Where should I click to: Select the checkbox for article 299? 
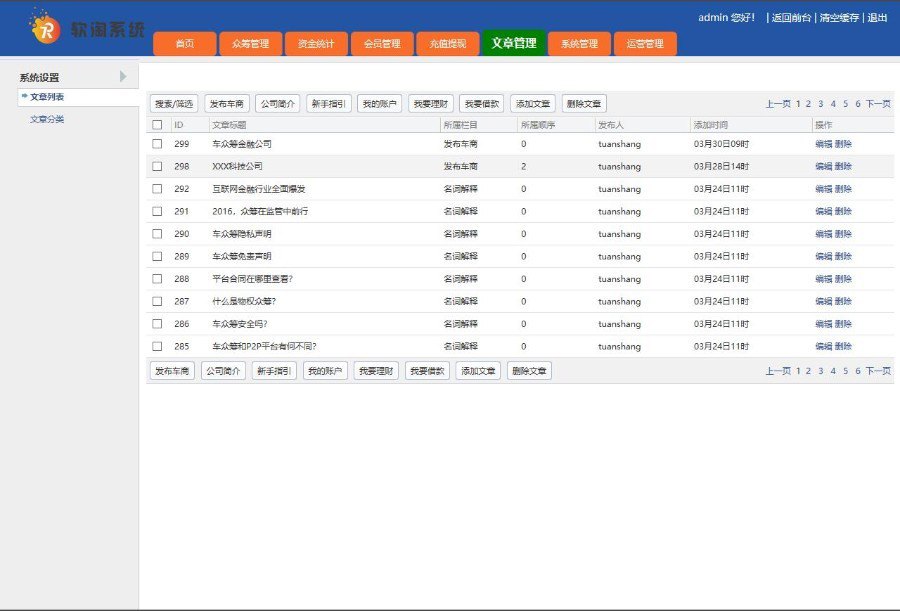click(157, 144)
